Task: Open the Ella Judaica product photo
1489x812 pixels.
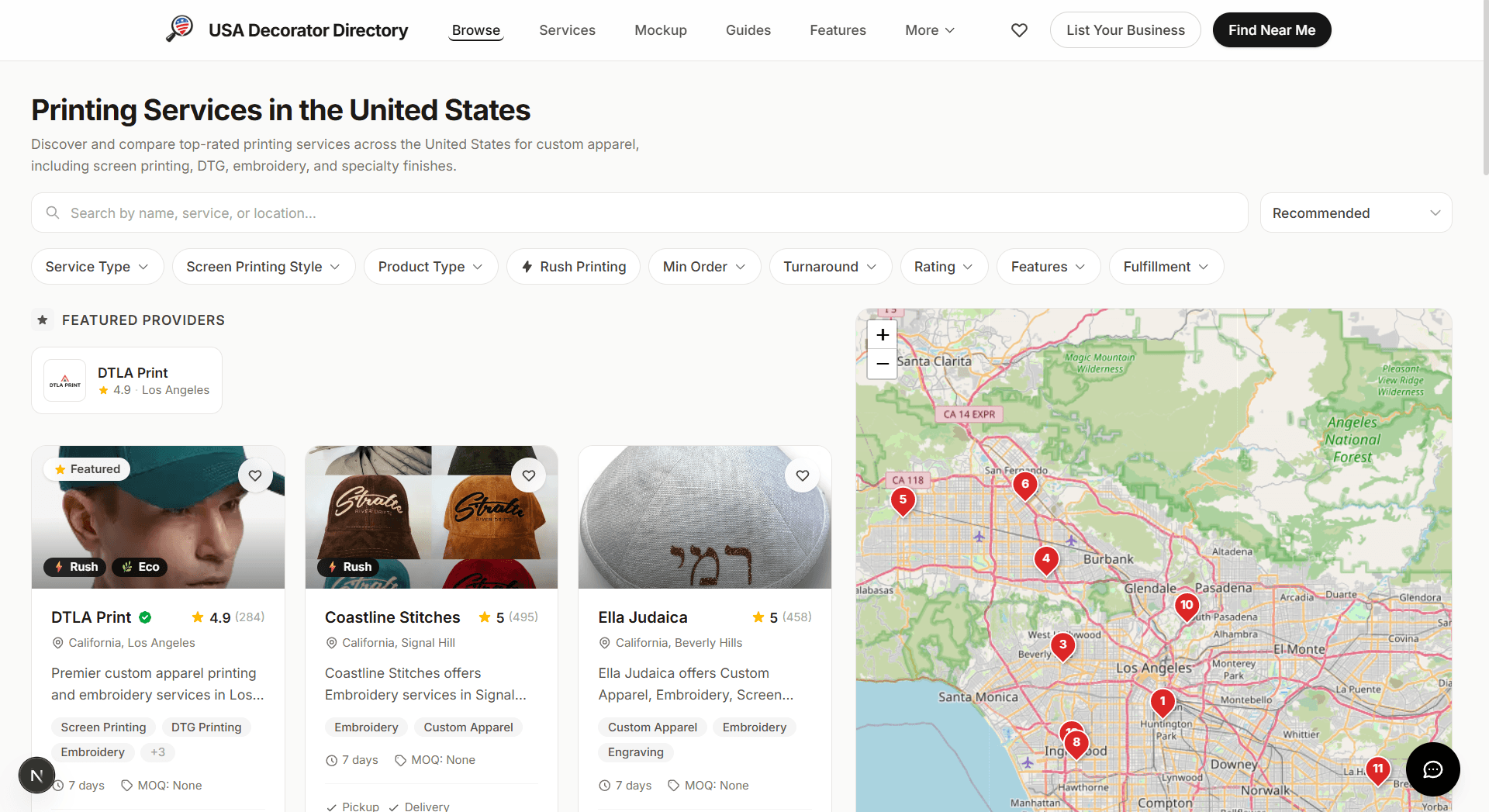Action: pos(704,517)
